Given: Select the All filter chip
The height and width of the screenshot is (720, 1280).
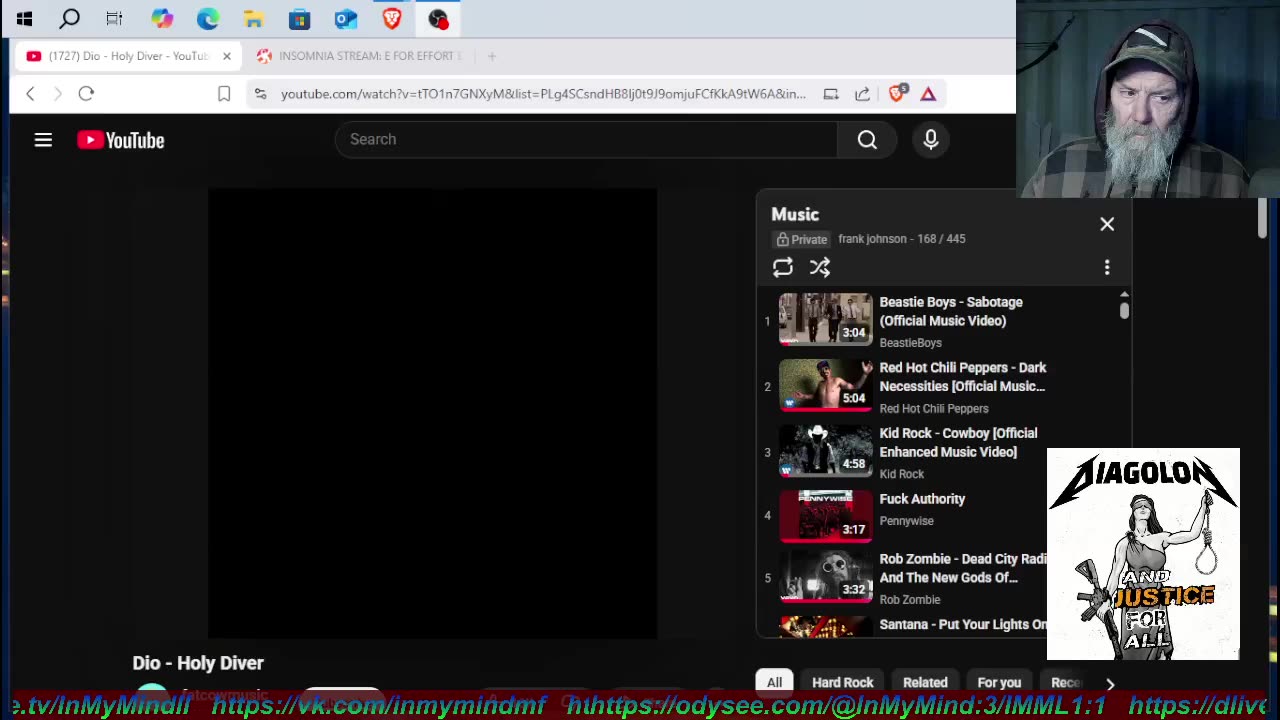Looking at the screenshot, I should click(775, 682).
